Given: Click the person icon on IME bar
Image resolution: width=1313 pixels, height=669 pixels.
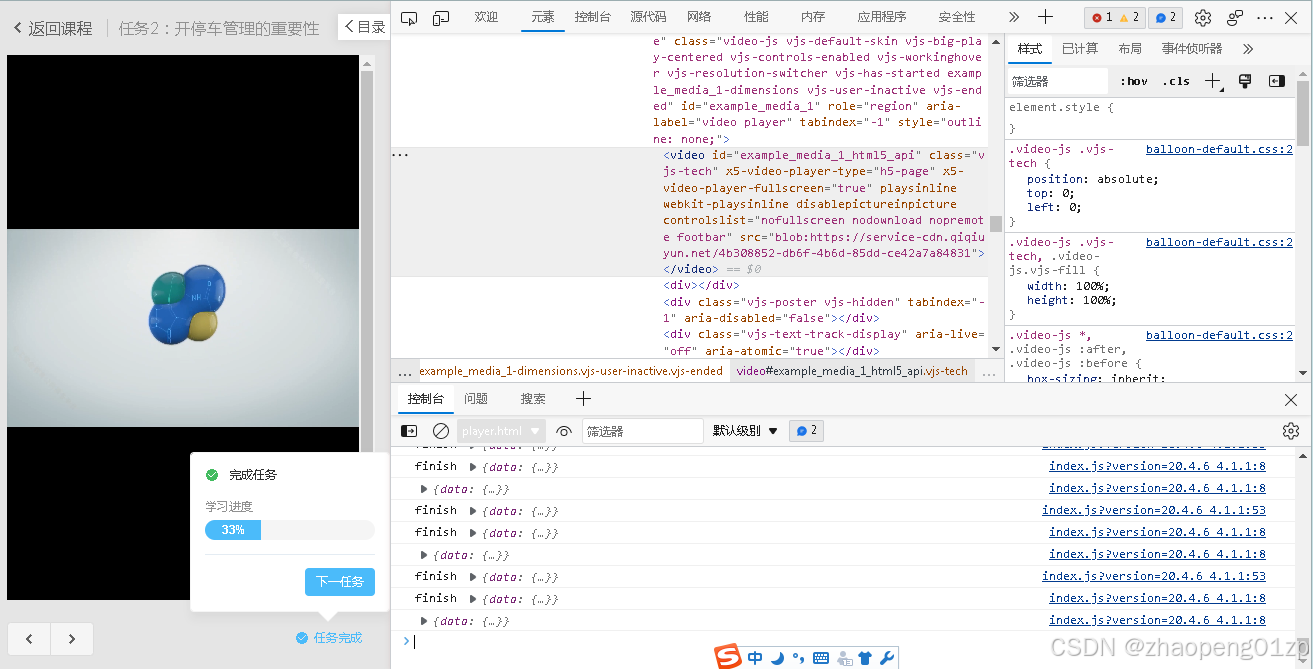Looking at the screenshot, I should (844, 658).
